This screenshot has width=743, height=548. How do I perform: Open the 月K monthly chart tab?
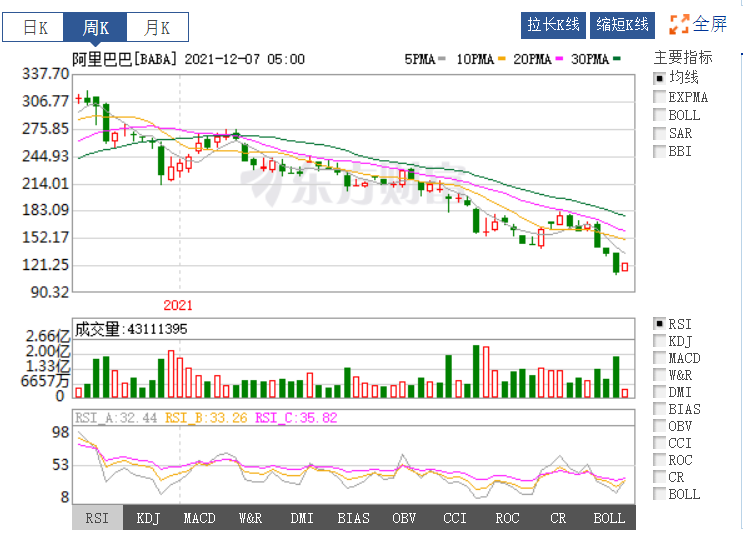[x=157, y=27]
